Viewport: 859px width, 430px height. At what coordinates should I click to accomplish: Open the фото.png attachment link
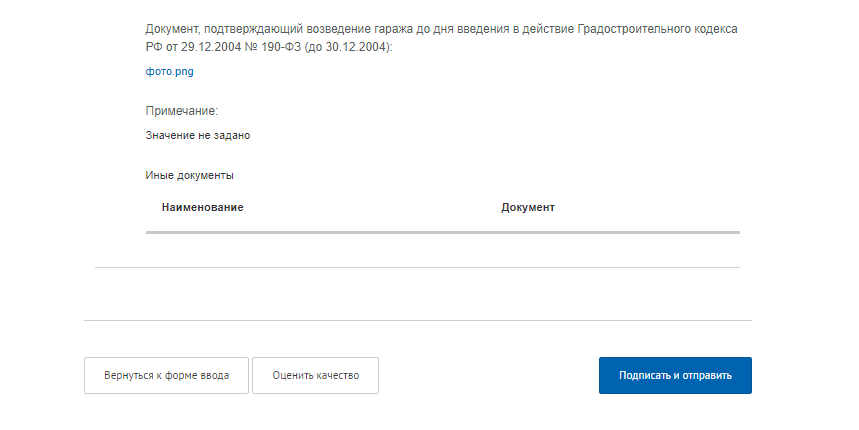(x=167, y=72)
